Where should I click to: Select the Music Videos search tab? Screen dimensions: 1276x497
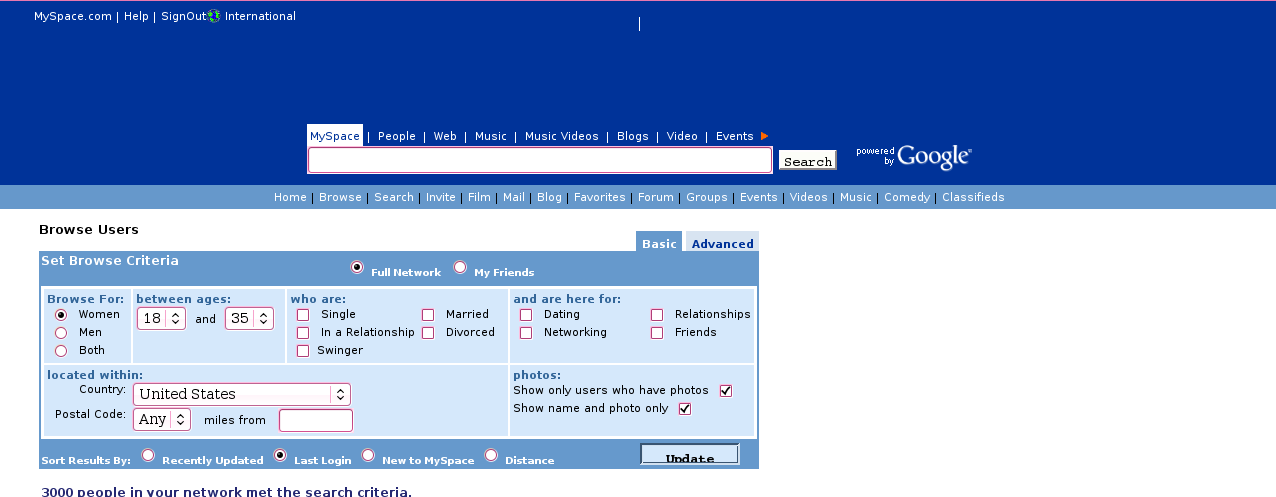pyautogui.click(x=562, y=136)
